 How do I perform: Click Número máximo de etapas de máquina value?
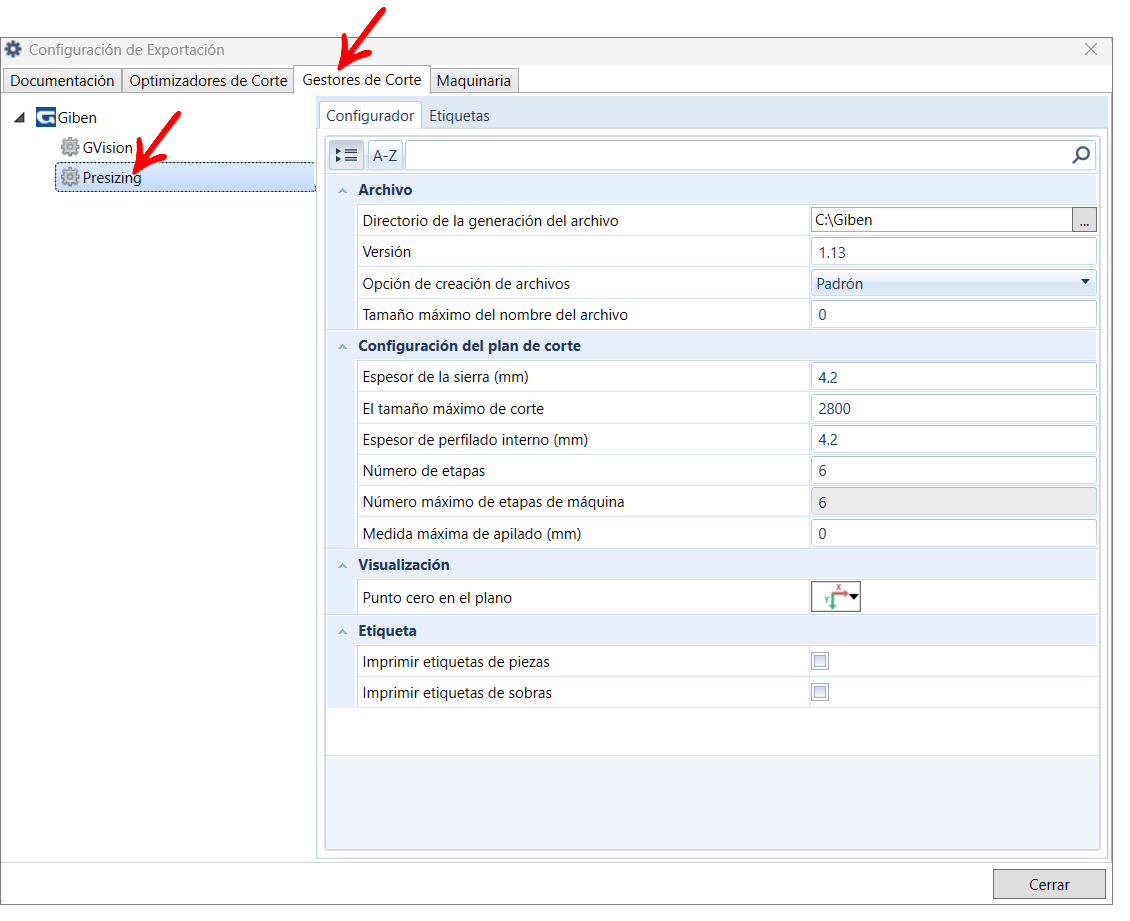coord(953,502)
